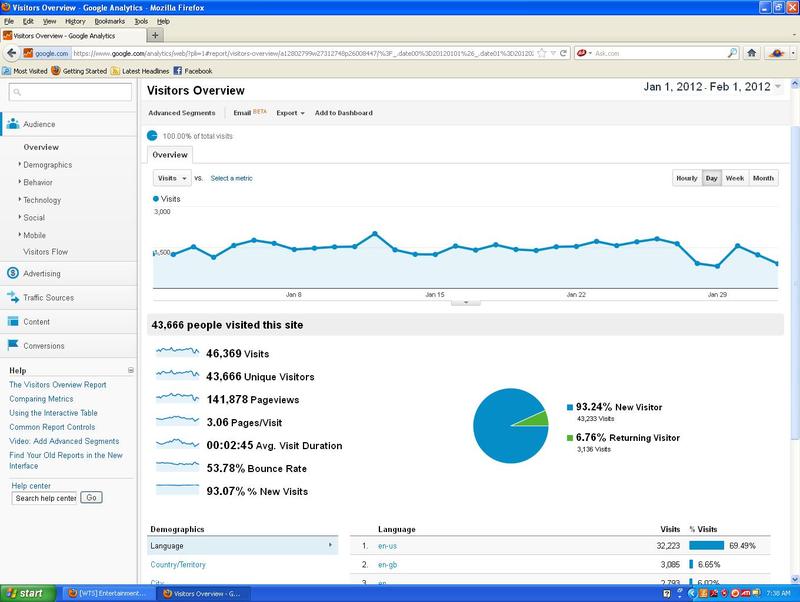The height and width of the screenshot is (602, 800).
Task: Click the browser back arrow button
Action: 11,53
